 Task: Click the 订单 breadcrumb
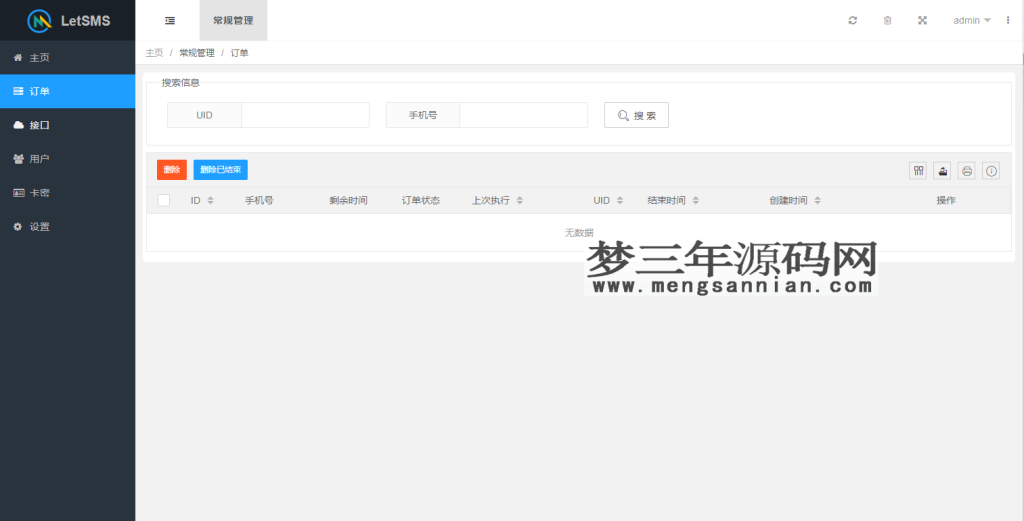(x=240, y=53)
